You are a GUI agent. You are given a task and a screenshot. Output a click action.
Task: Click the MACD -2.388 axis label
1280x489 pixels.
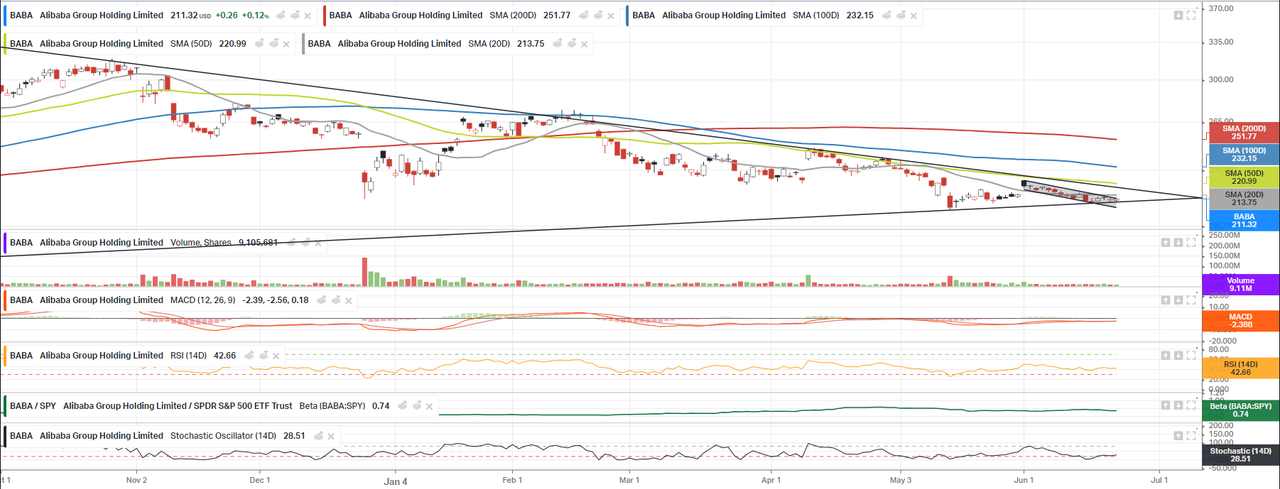(1241, 321)
